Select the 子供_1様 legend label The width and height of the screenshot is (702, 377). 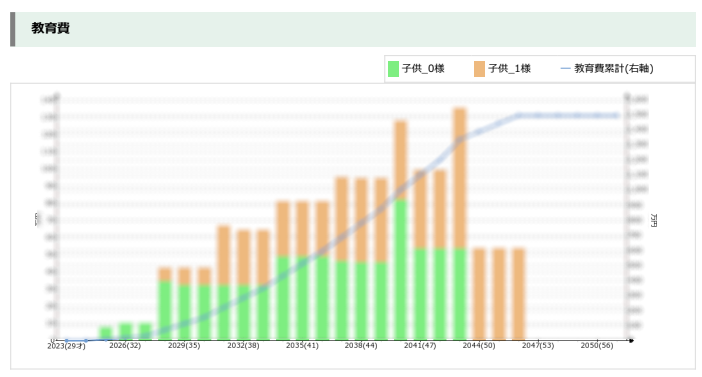(x=509, y=69)
